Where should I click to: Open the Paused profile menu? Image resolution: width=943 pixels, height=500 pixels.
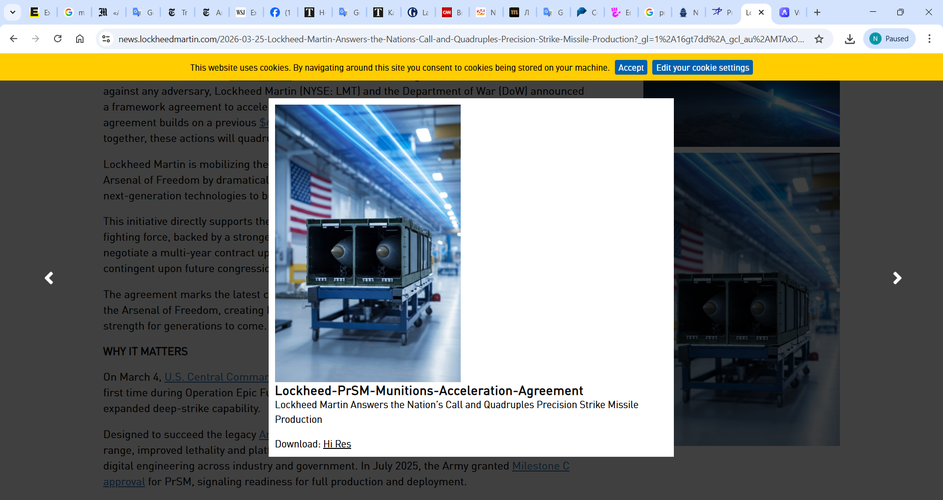pos(889,39)
